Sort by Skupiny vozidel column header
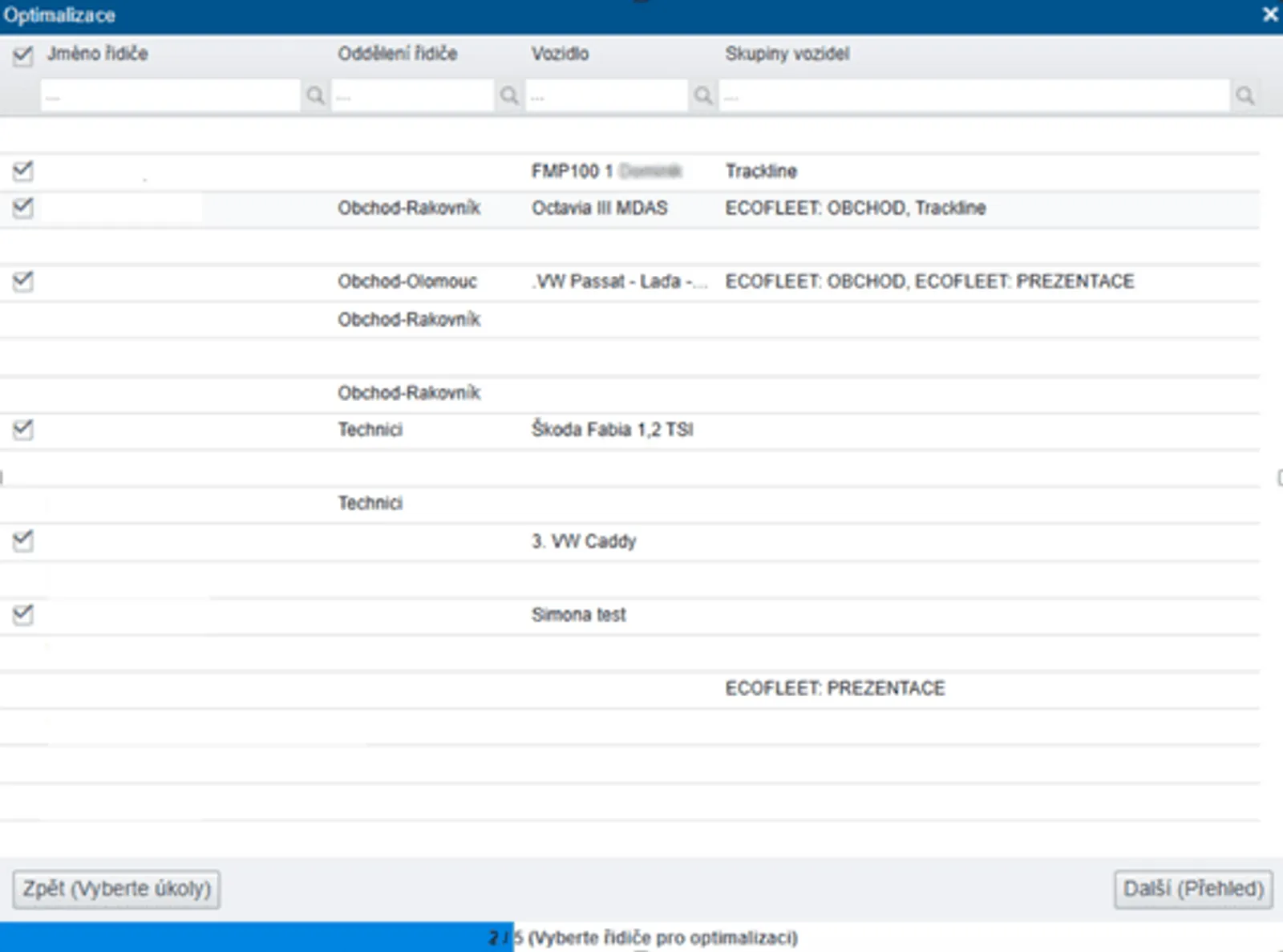The width and height of the screenshot is (1283, 952). coord(787,54)
